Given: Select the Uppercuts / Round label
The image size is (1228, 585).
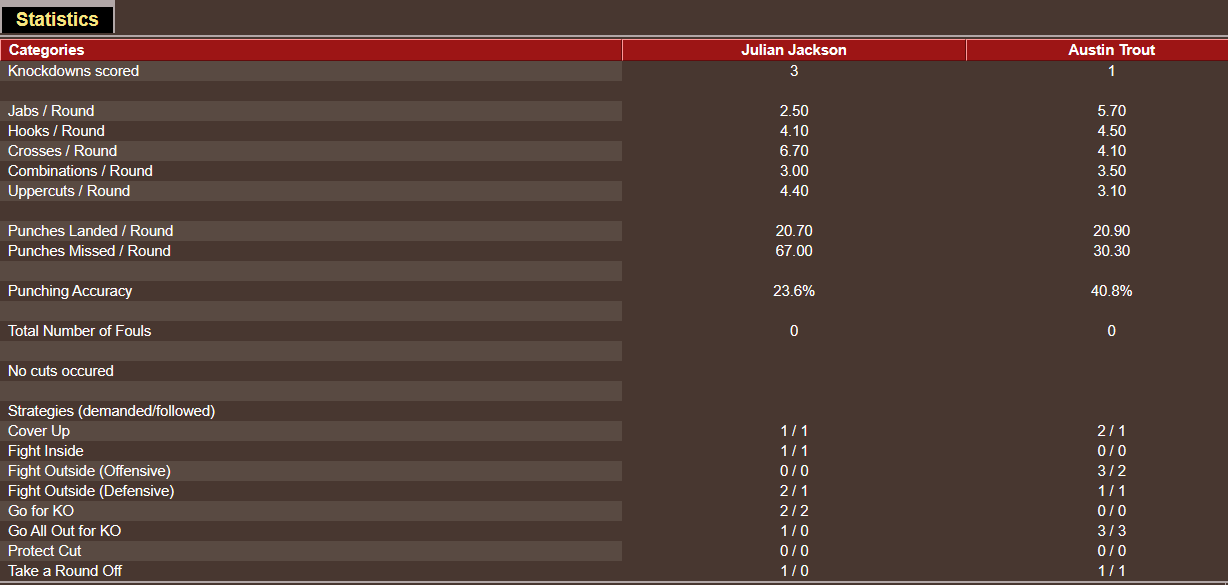Looking at the screenshot, I should (x=69, y=191).
